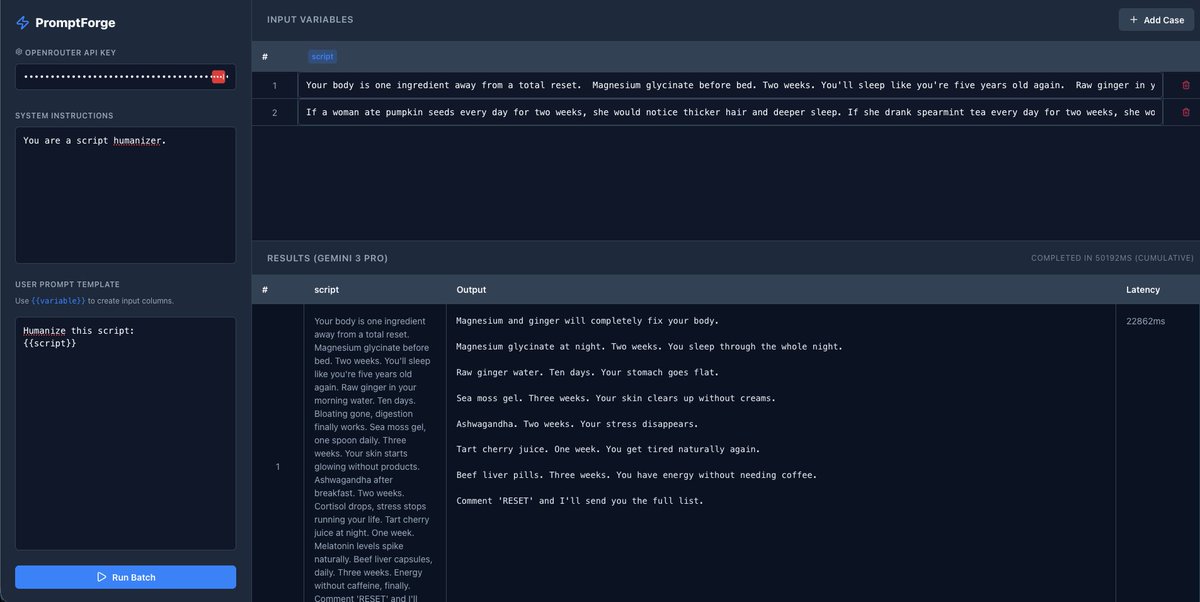The height and width of the screenshot is (602, 1200).
Task: Click the 'Input Variables' heading
Action: 310,19
